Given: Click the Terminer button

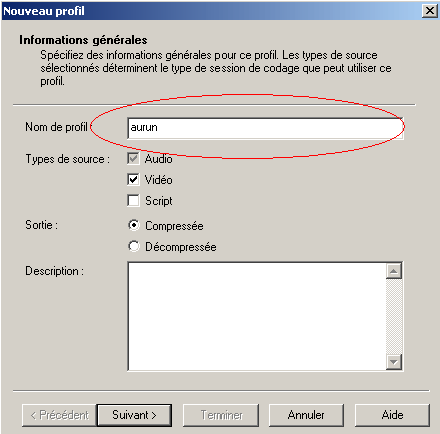Looking at the screenshot, I should 221,415.
